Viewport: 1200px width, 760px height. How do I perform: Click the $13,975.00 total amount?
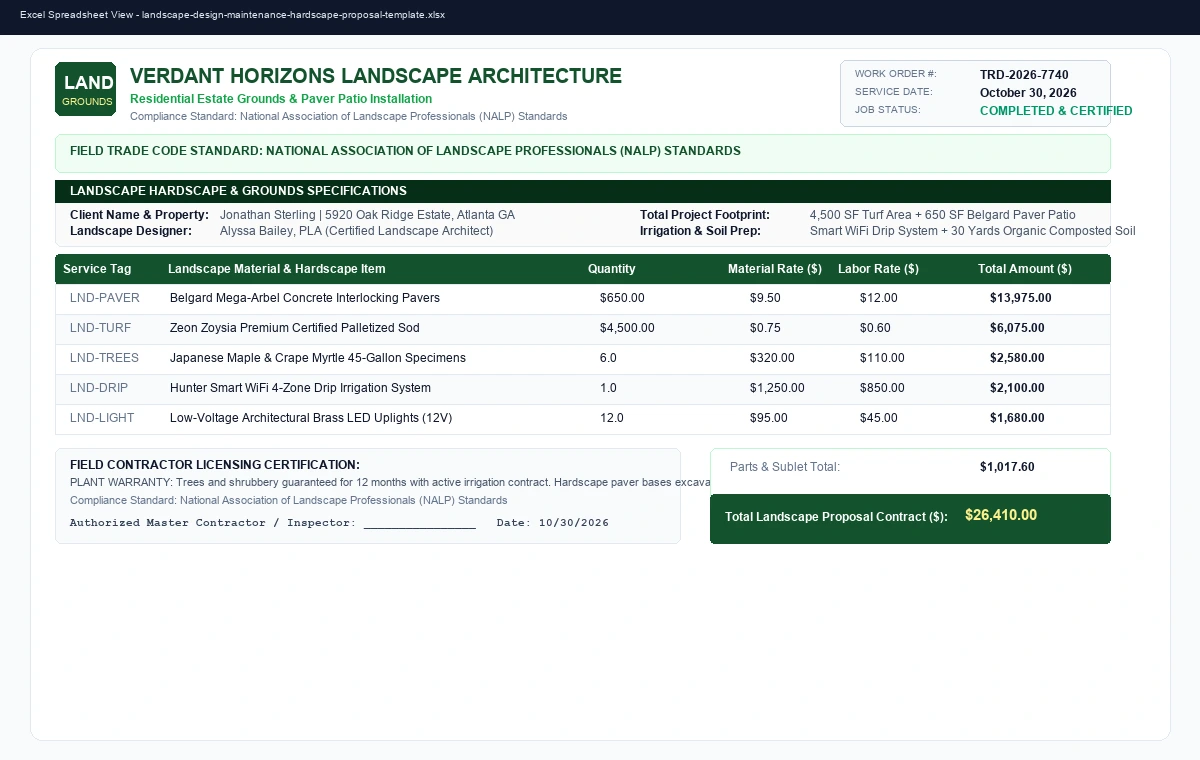(1021, 298)
